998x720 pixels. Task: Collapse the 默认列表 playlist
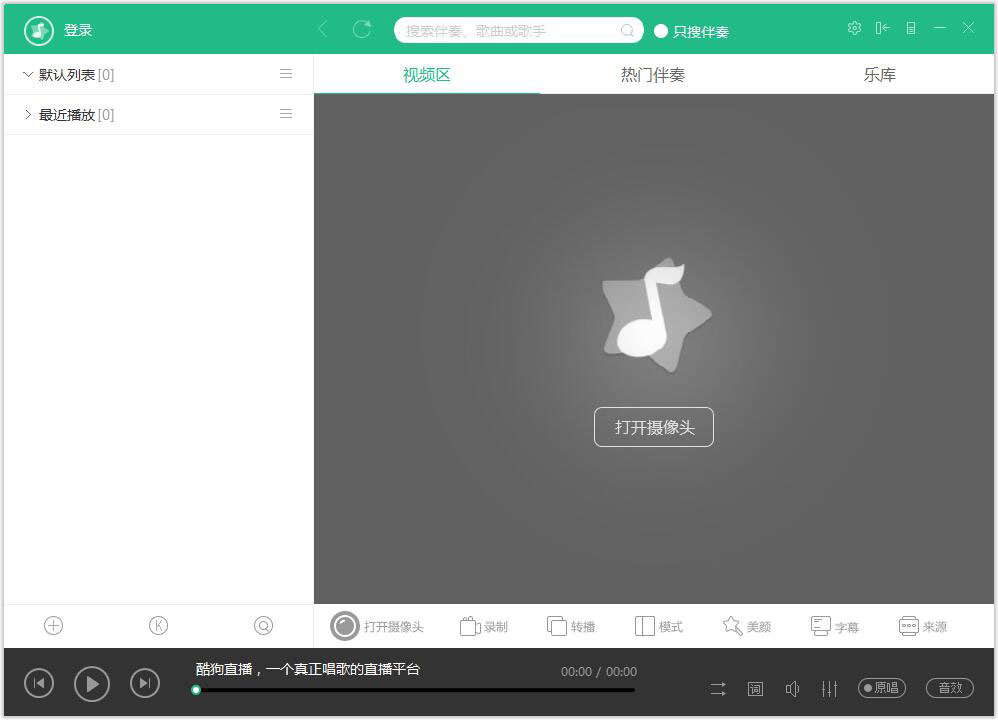coord(27,74)
